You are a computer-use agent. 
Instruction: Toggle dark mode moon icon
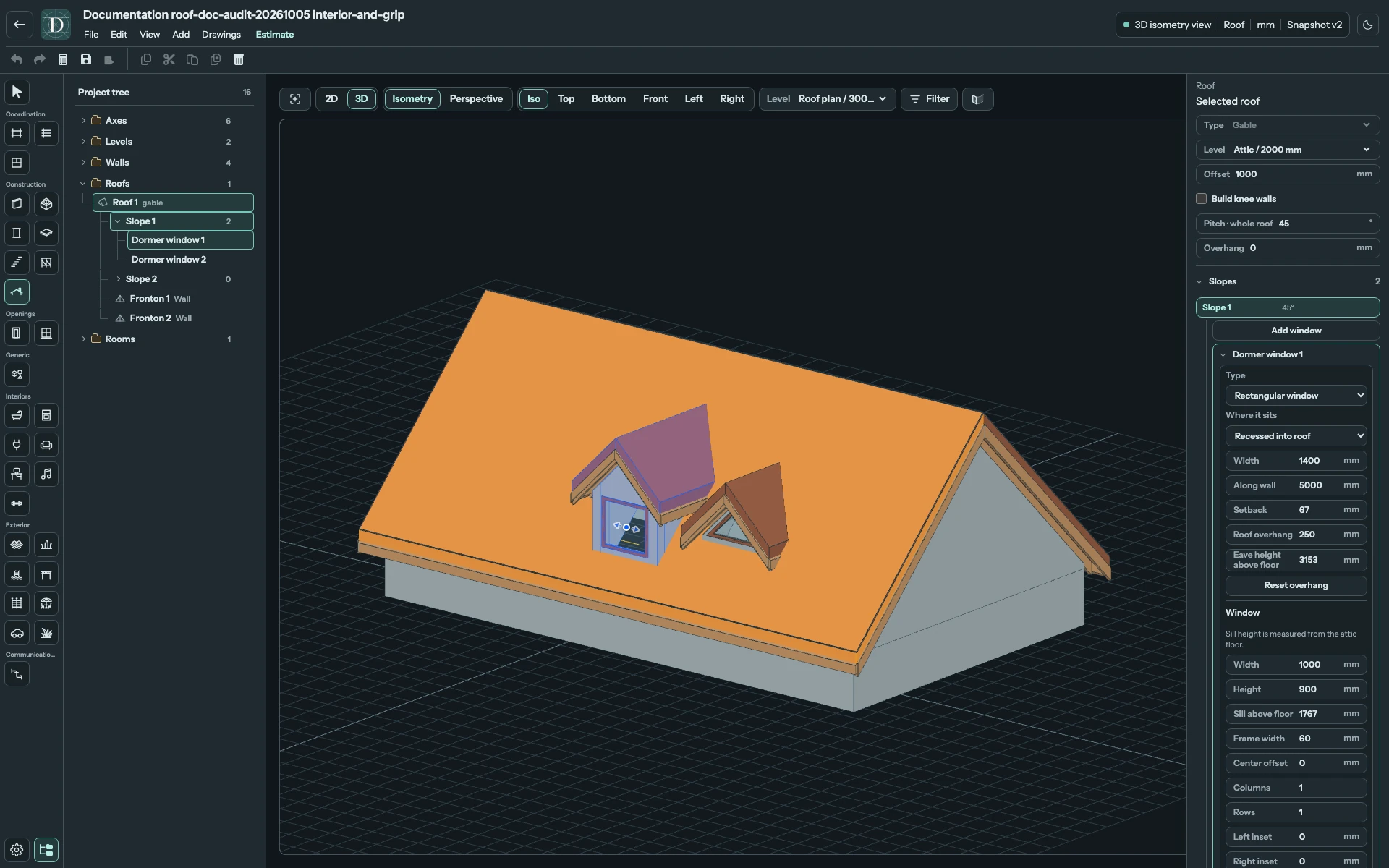point(1367,25)
